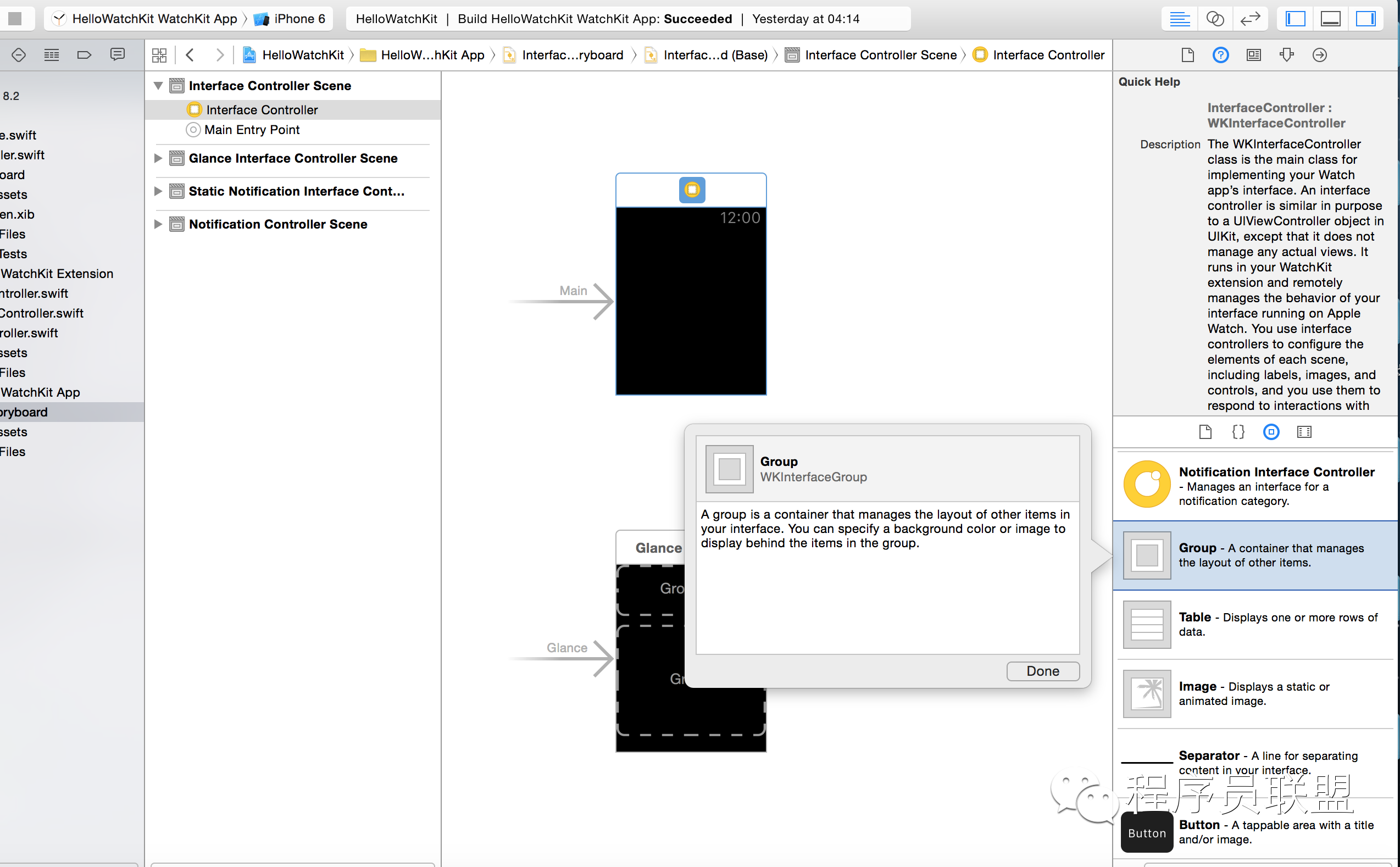Open the Test navigator
This screenshot has height=867, width=1400.
(18, 54)
